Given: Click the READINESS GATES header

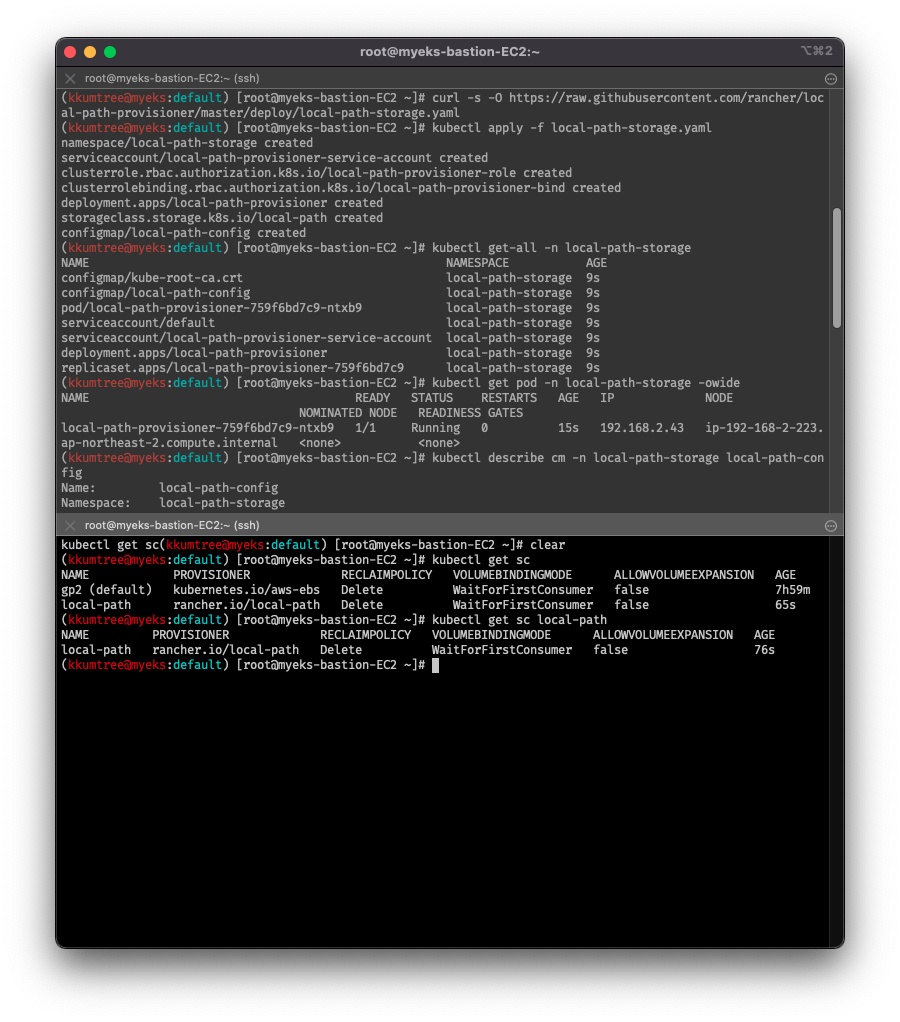Looking at the screenshot, I should coord(471,413).
